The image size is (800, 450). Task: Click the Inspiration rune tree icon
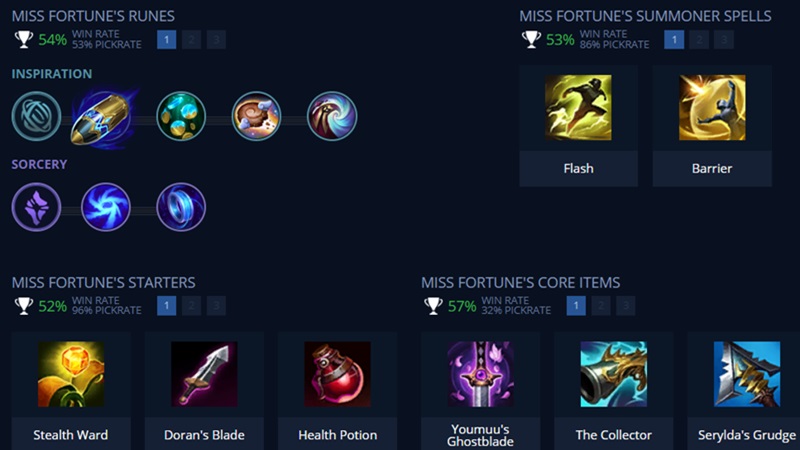[36, 116]
